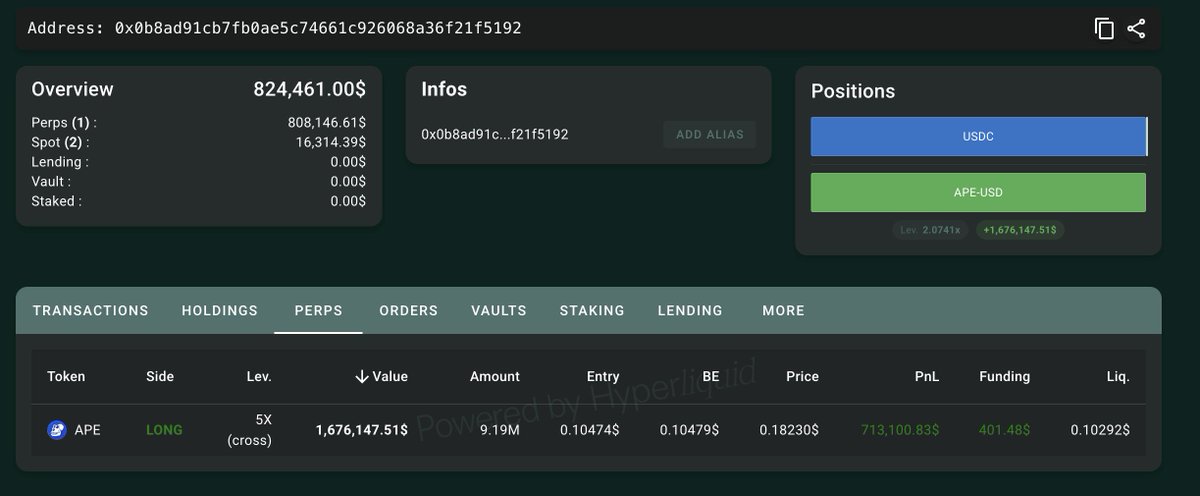The width and height of the screenshot is (1200, 496).
Task: Click the PnL column header
Action: pos(925,376)
